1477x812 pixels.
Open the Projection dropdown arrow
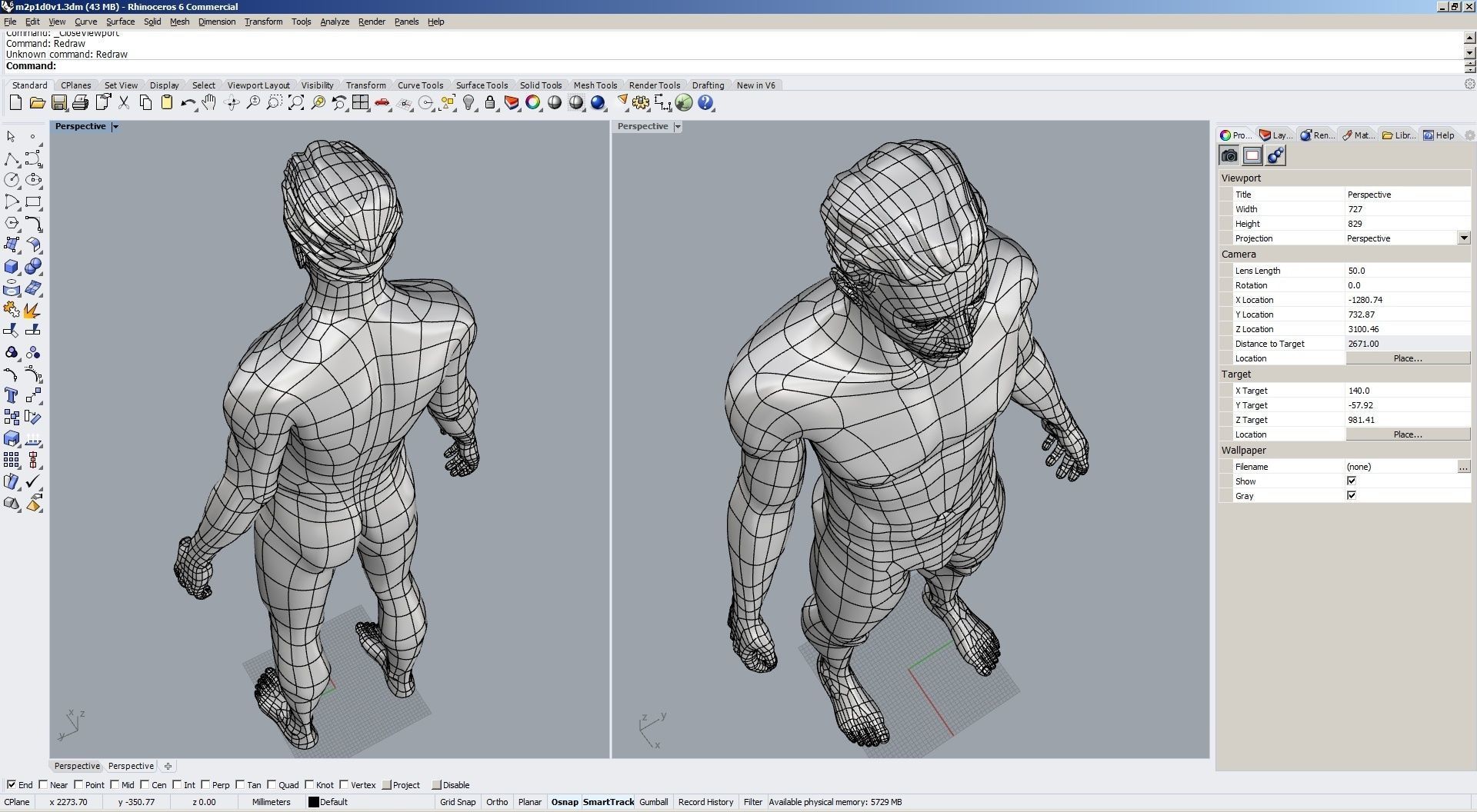(1464, 238)
